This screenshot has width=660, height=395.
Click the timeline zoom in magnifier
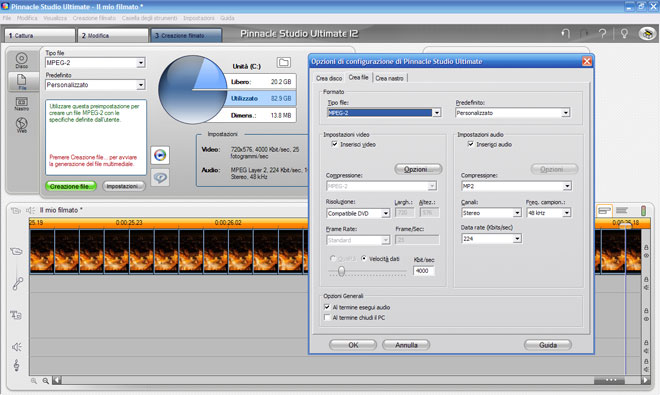click(45, 381)
